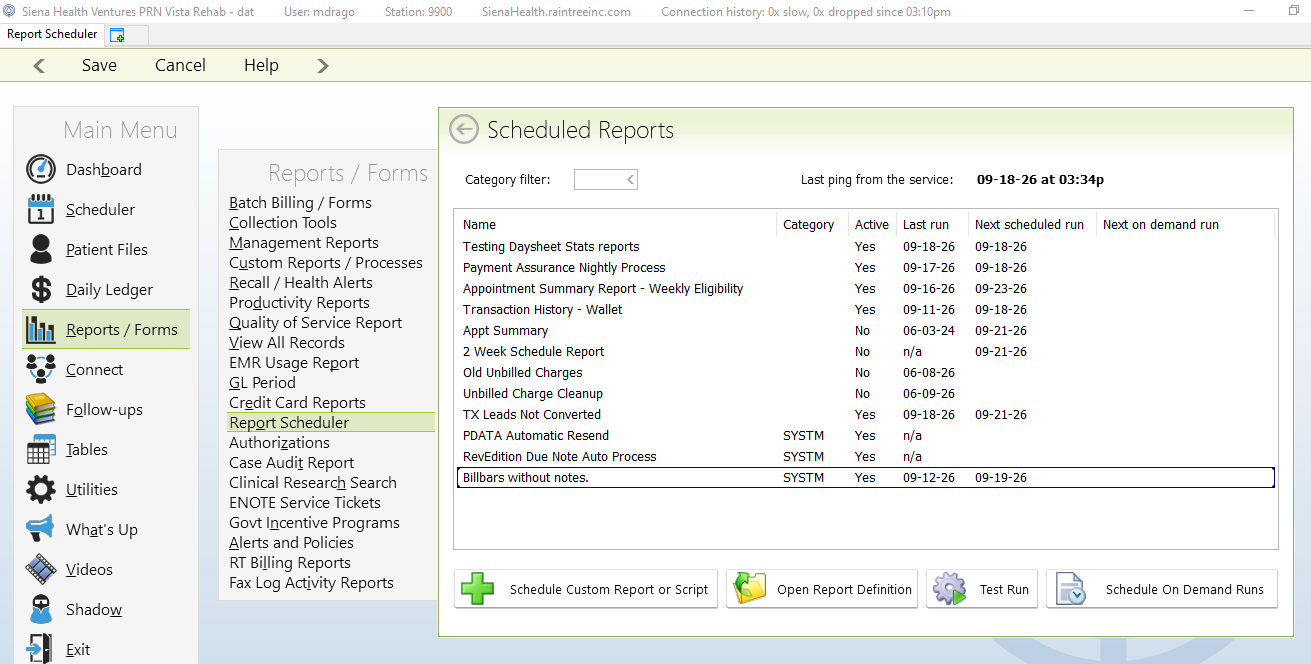Open the What's Up megaphone icon
Viewport: 1311px width, 664px height.
[41, 529]
